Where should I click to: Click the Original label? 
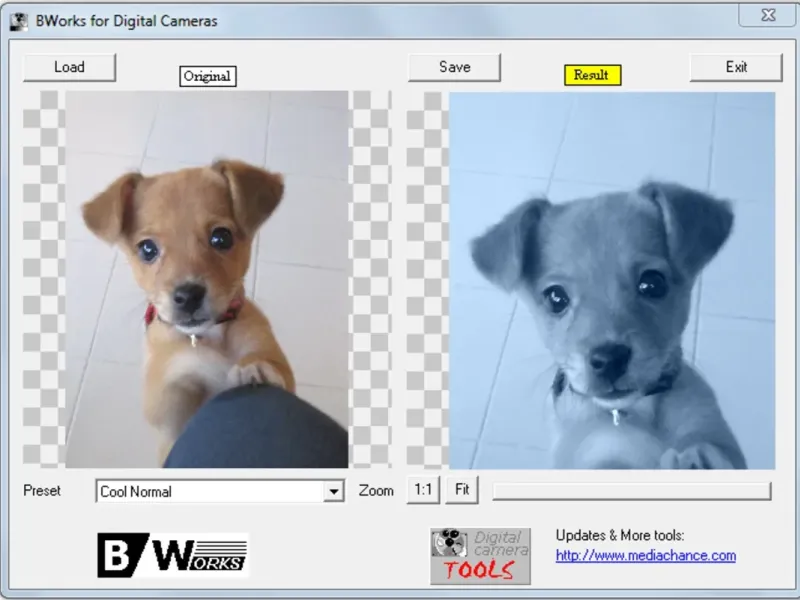208,76
